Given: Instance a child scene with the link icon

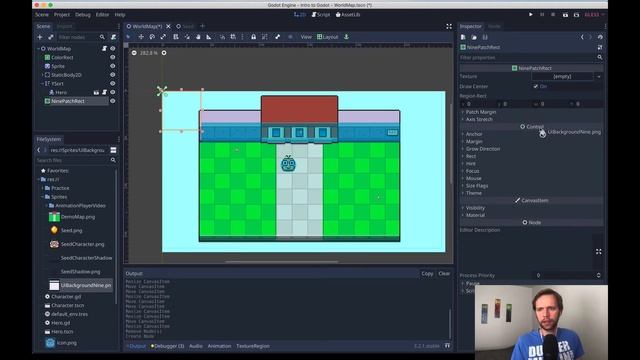Looking at the screenshot, I should (x=51, y=37).
